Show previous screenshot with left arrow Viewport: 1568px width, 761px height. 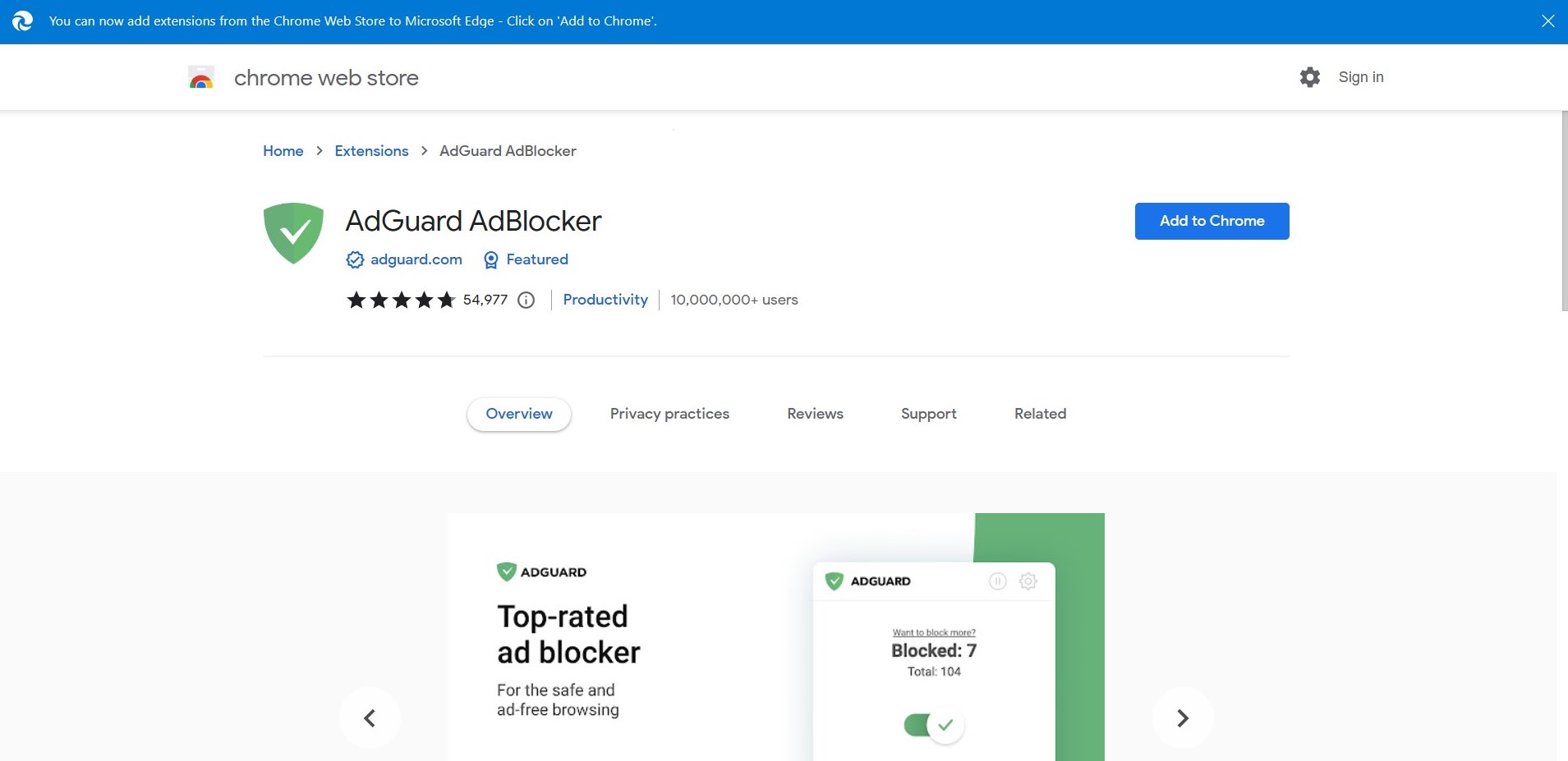370,718
